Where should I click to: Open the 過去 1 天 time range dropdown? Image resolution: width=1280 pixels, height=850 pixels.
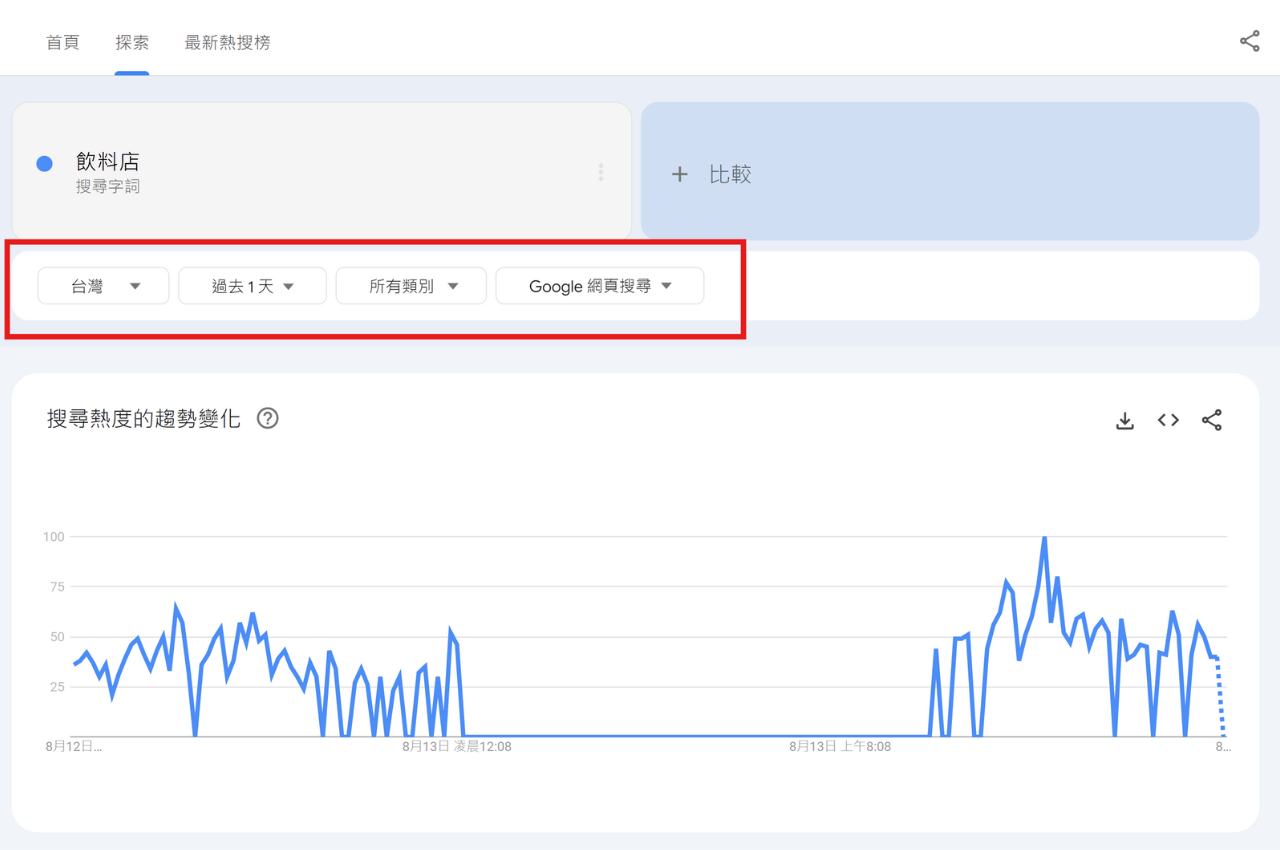pos(252,286)
